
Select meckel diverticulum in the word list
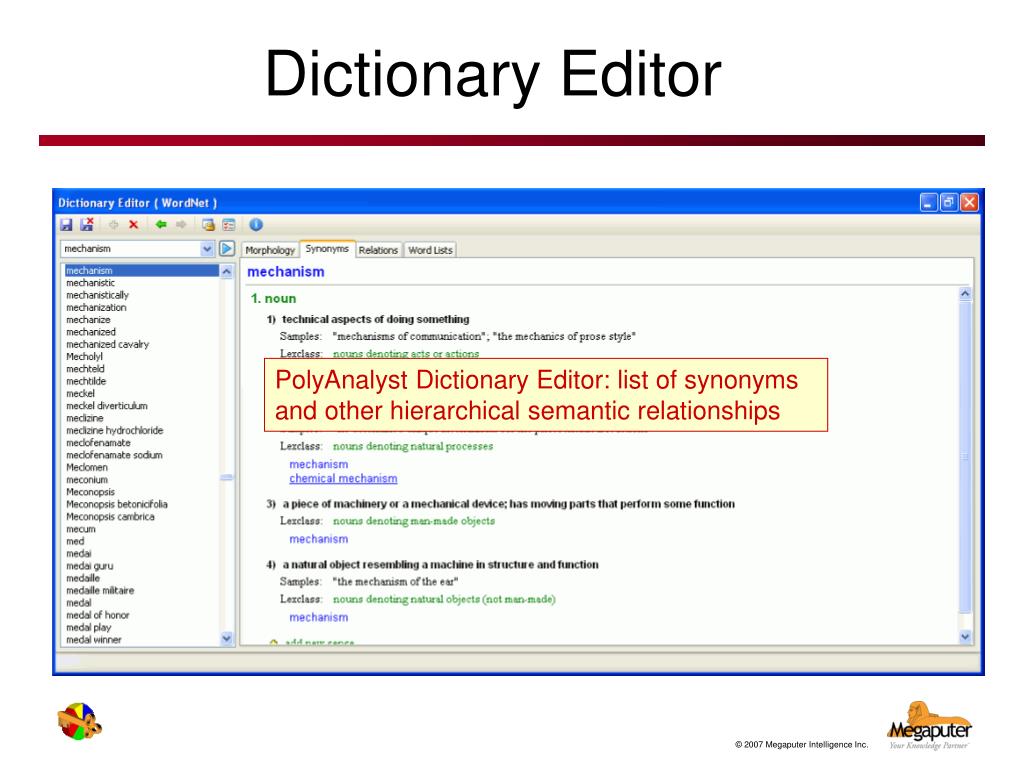tap(106, 406)
